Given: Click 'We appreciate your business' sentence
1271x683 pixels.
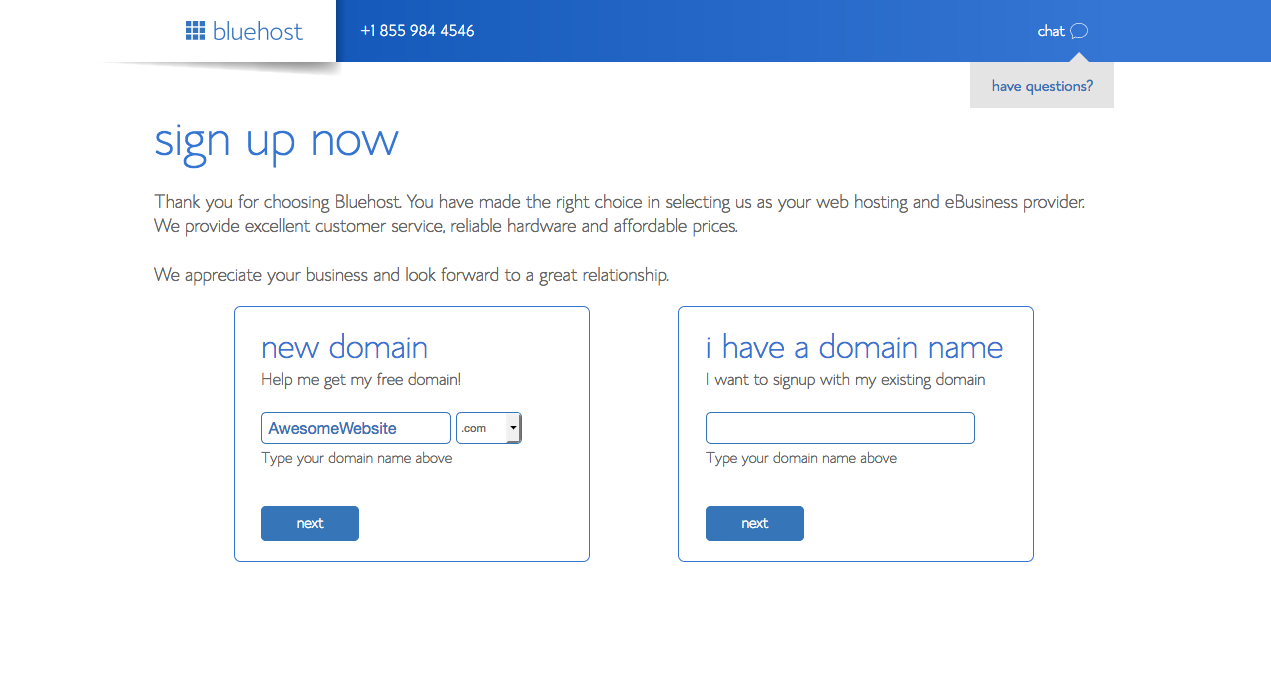Looking at the screenshot, I should tap(411, 275).
